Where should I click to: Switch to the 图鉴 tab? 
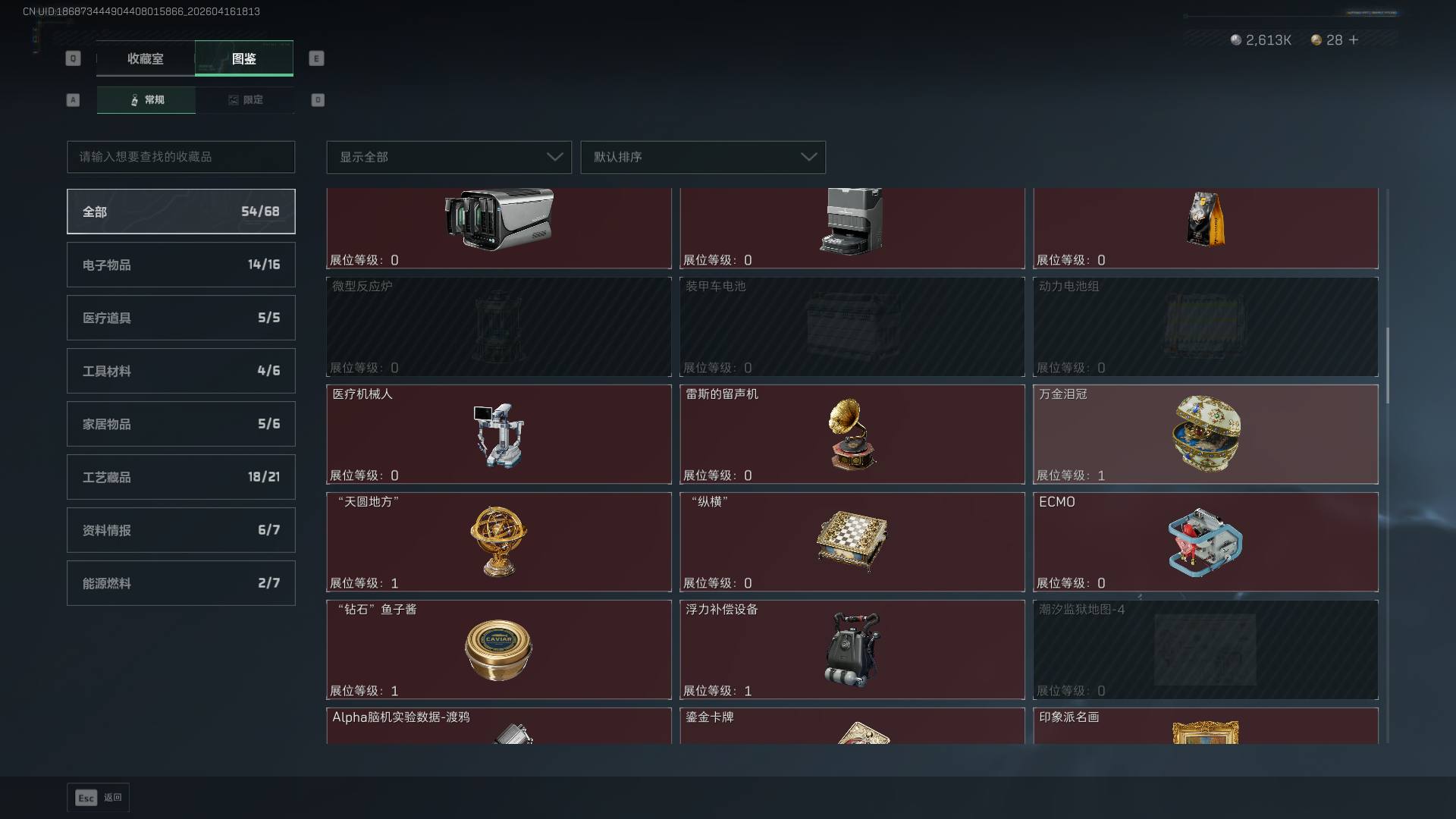coord(244,58)
